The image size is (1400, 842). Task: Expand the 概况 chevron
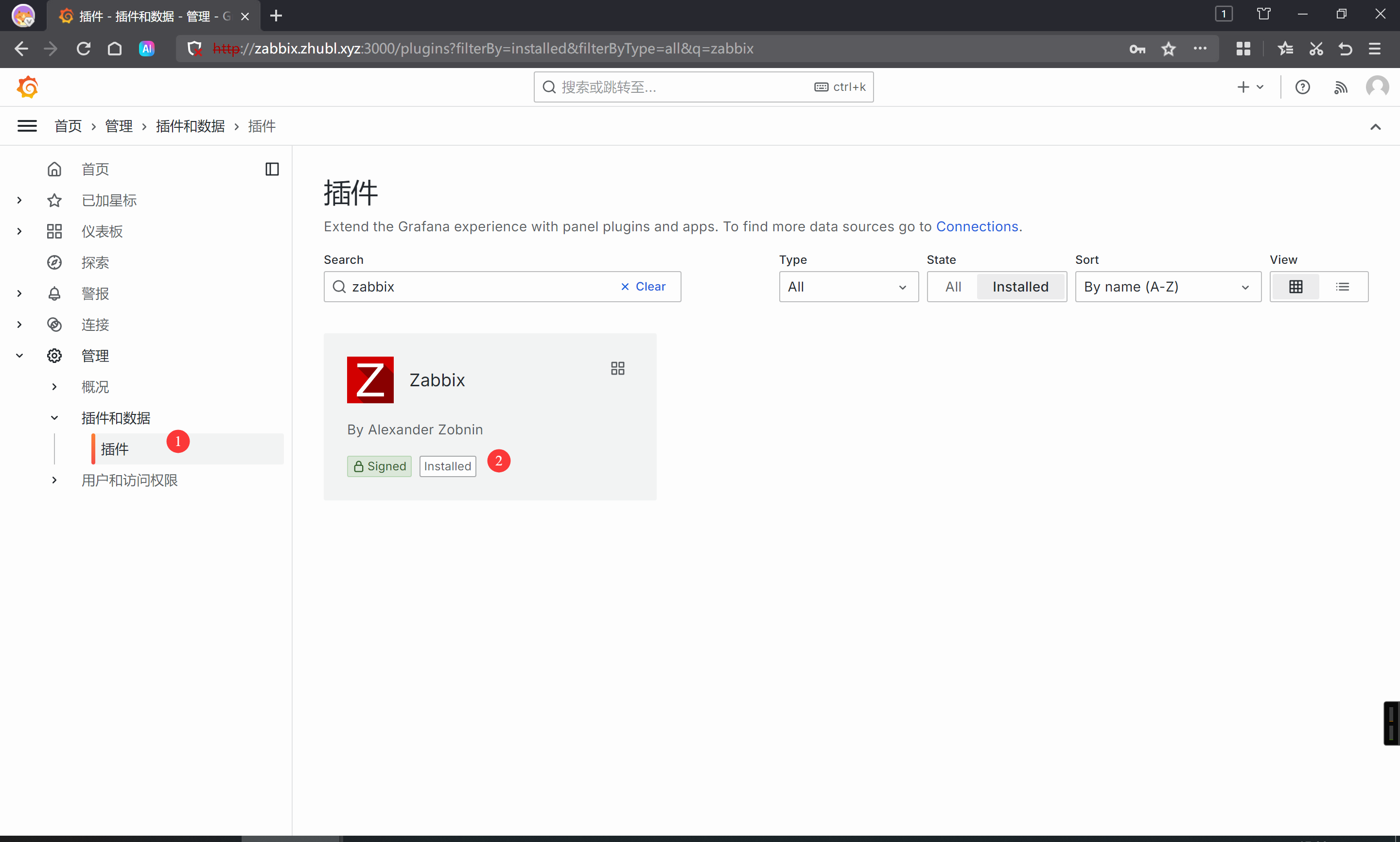click(x=54, y=387)
